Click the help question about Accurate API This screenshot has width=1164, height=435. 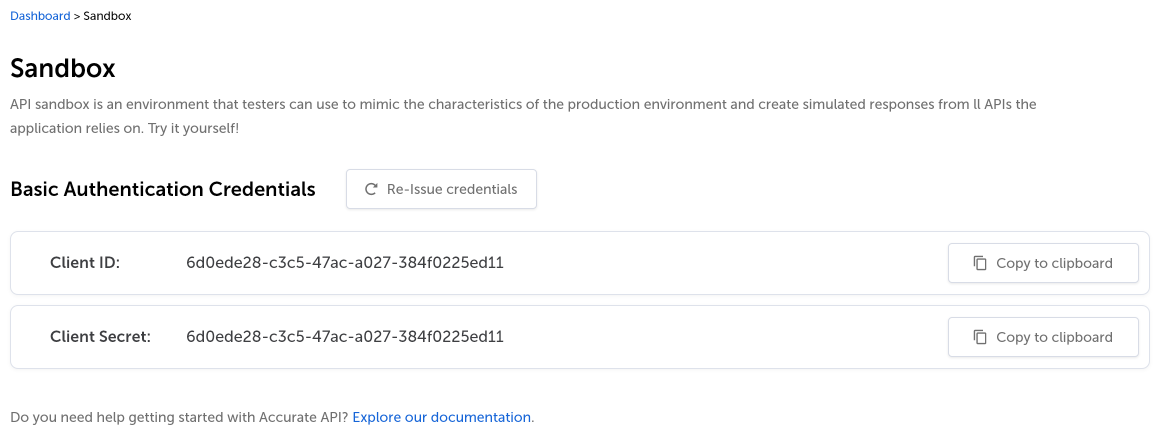tap(179, 417)
